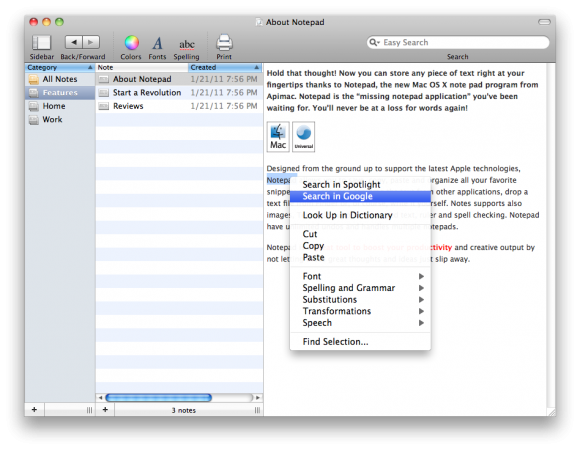
Task: Sort by Created column header
Action: pyautogui.click(x=225, y=67)
